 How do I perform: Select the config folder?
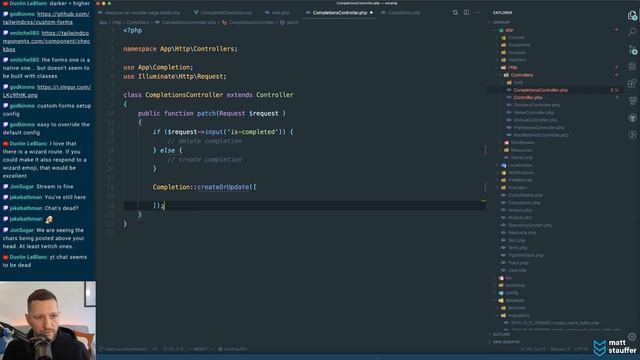(x=511, y=293)
